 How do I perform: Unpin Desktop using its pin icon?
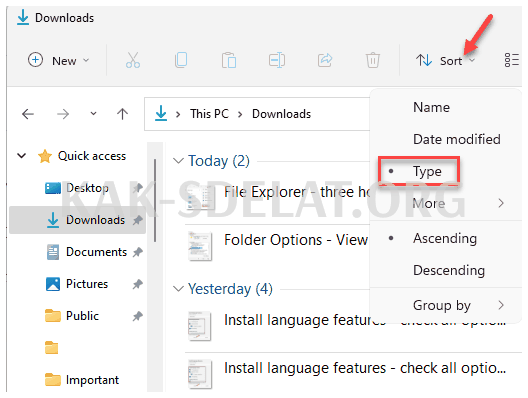[x=137, y=188]
